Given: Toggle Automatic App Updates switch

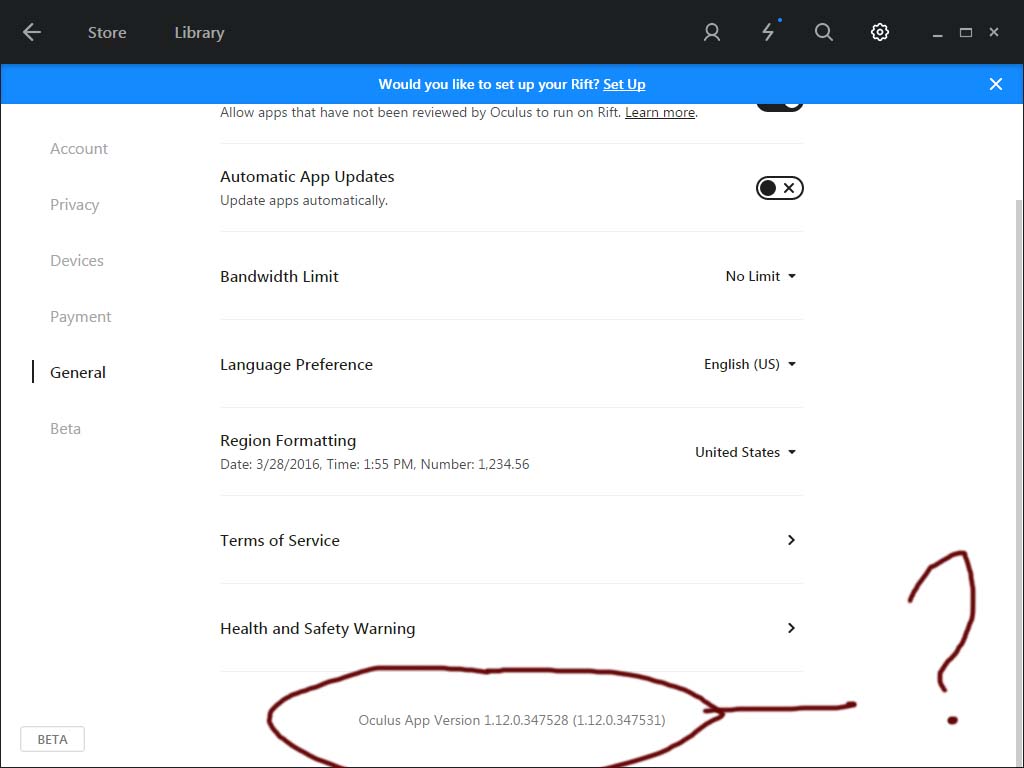Looking at the screenshot, I should tap(779, 188).
